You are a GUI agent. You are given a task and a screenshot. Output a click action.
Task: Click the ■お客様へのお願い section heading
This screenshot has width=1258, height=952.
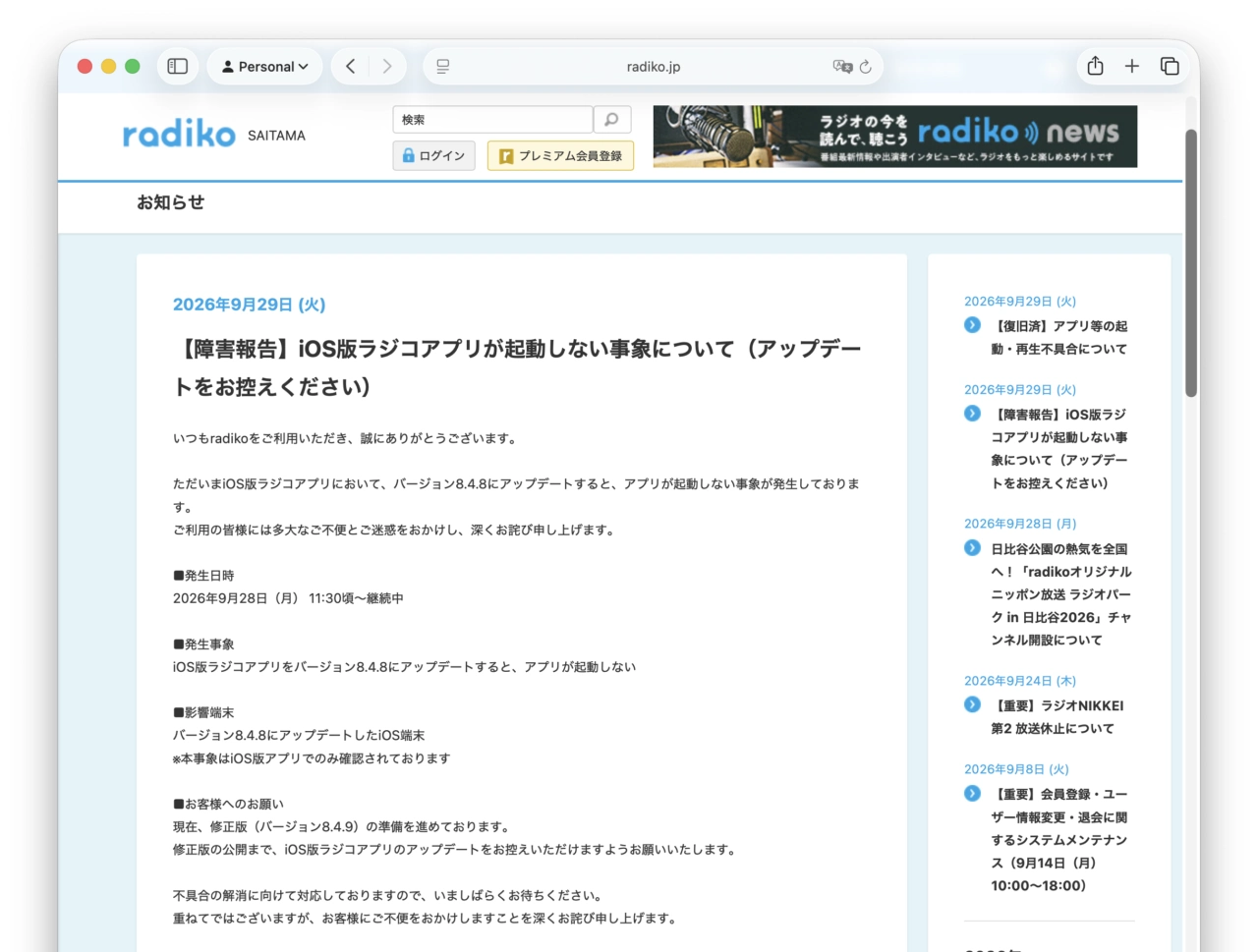tap(228, 804)
